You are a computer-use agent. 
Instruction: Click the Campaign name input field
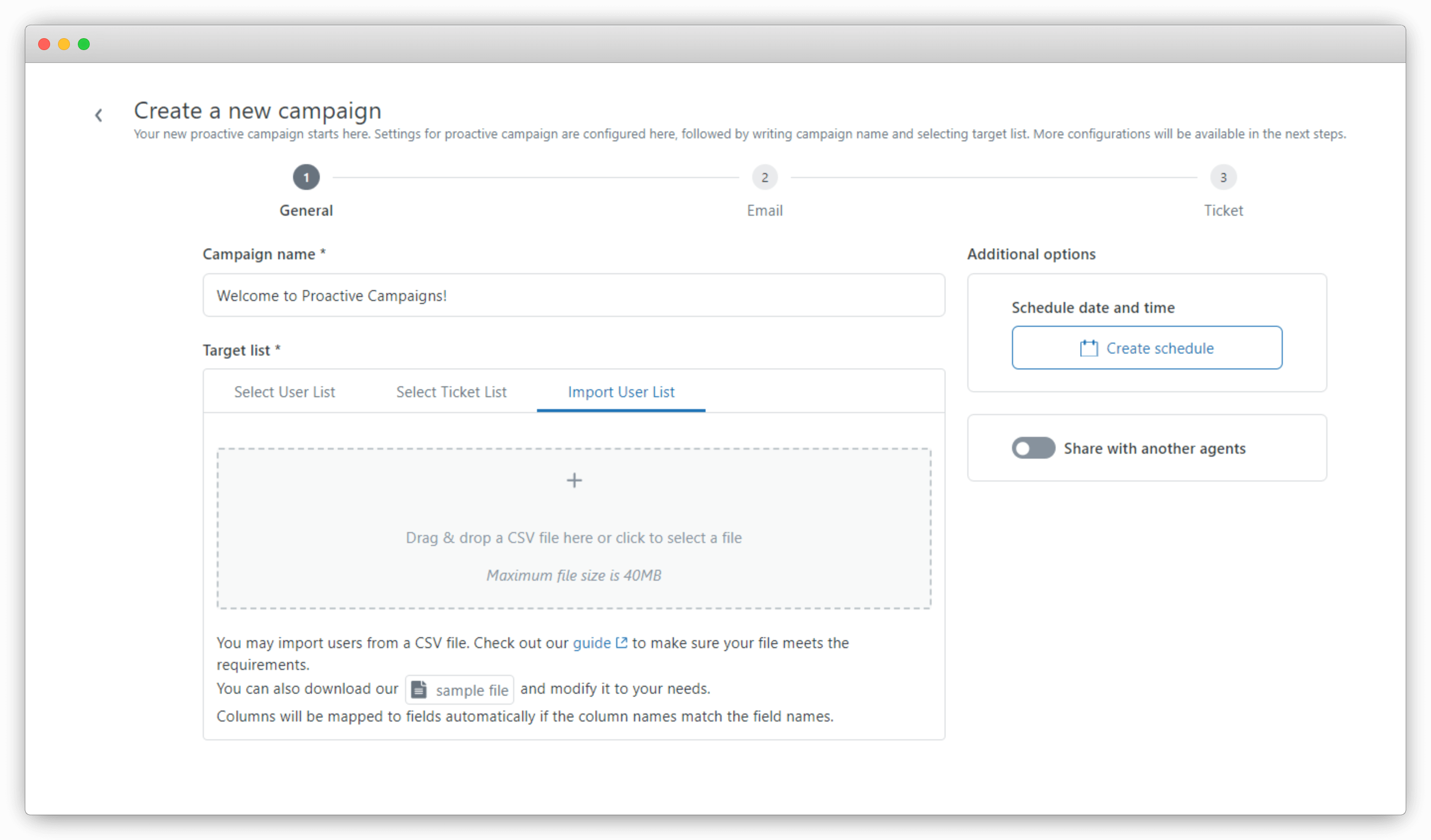click(x=574, y=295)
